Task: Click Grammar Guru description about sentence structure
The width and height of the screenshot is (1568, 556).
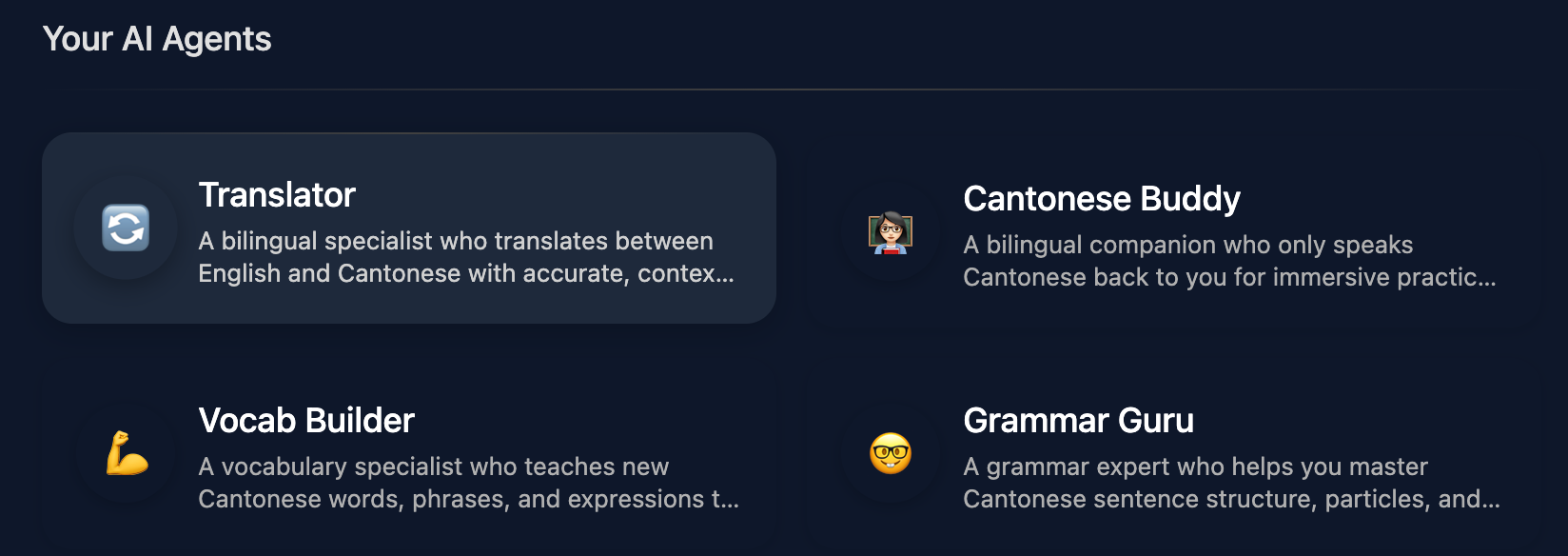Action: 1231,483
